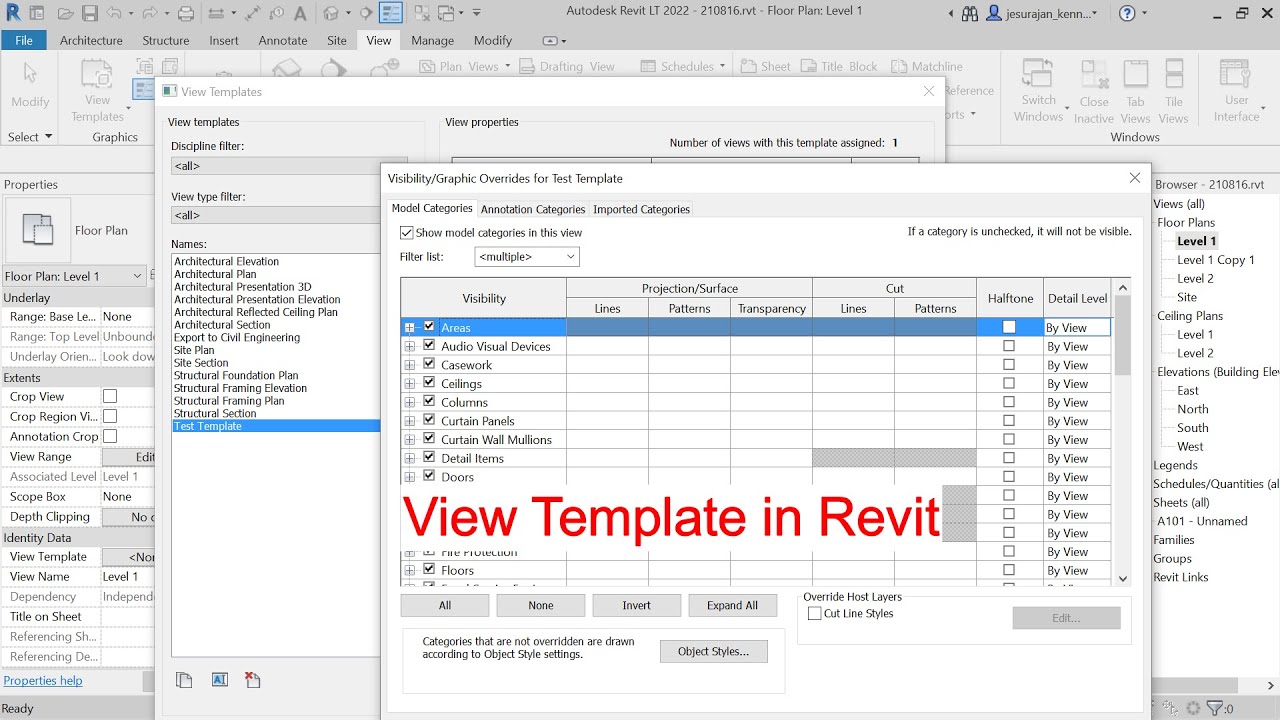Screen dimensions: 1280x720
Task: Enable the Cut Line Styles checkbox
Action: [x=815, y=613]
